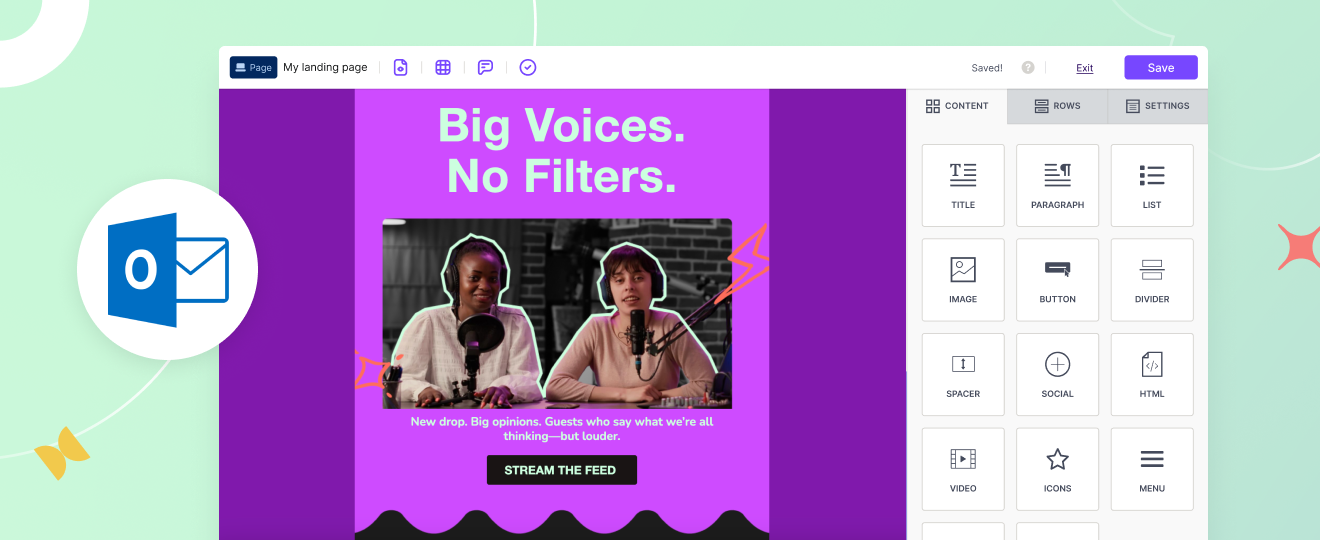Select the Social content block
The width and height of the screenshot is (1320, 540).
pos(1057,374)
